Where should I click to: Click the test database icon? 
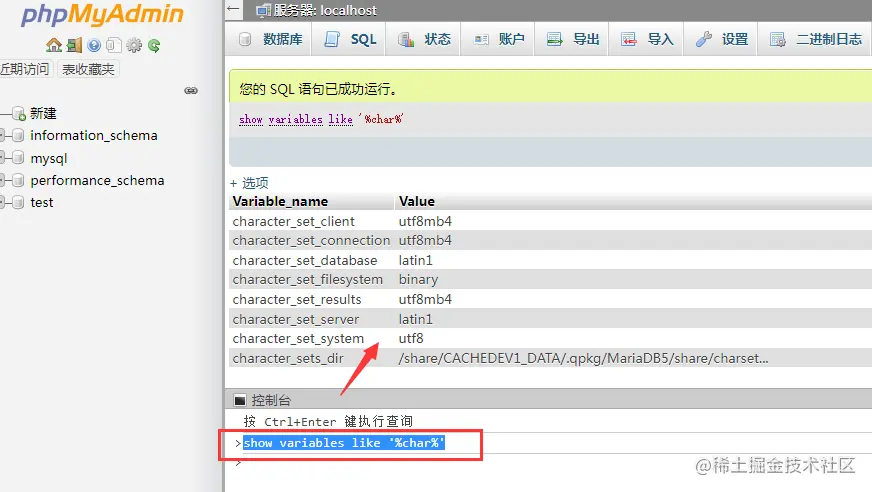coord(18,202)
